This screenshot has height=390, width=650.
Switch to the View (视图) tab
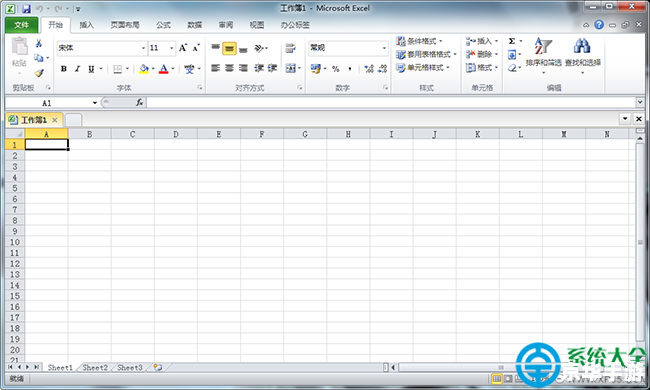click(257, 25)
